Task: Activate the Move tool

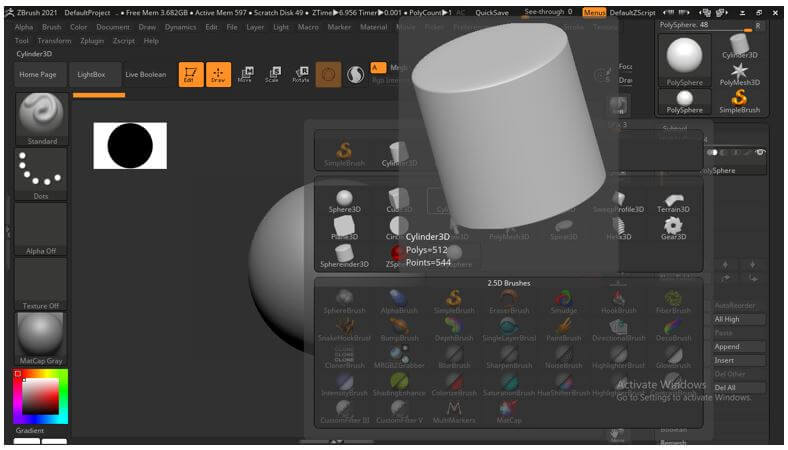Action: tap(245, 74)
